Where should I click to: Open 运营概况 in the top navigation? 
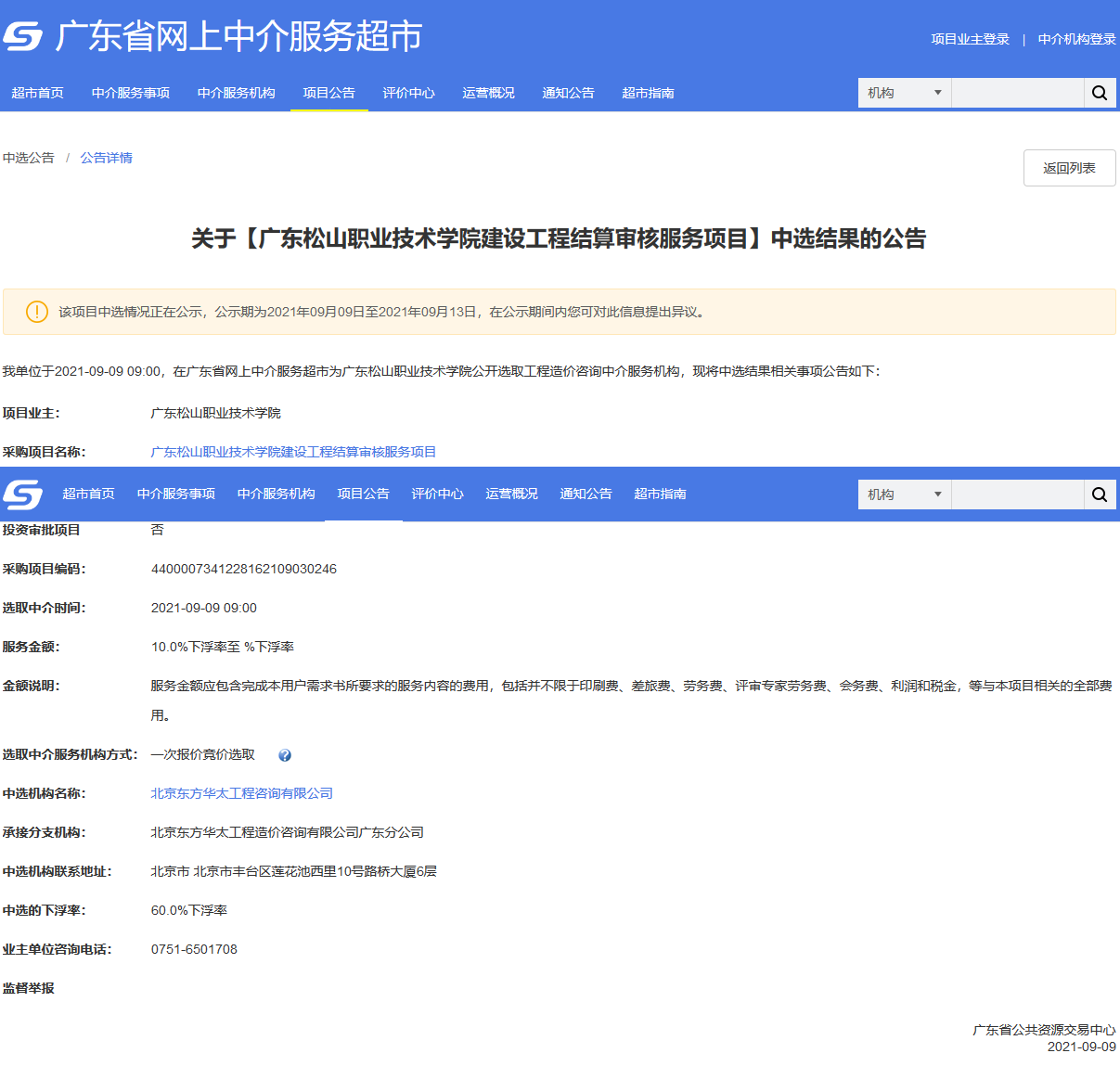489,93
